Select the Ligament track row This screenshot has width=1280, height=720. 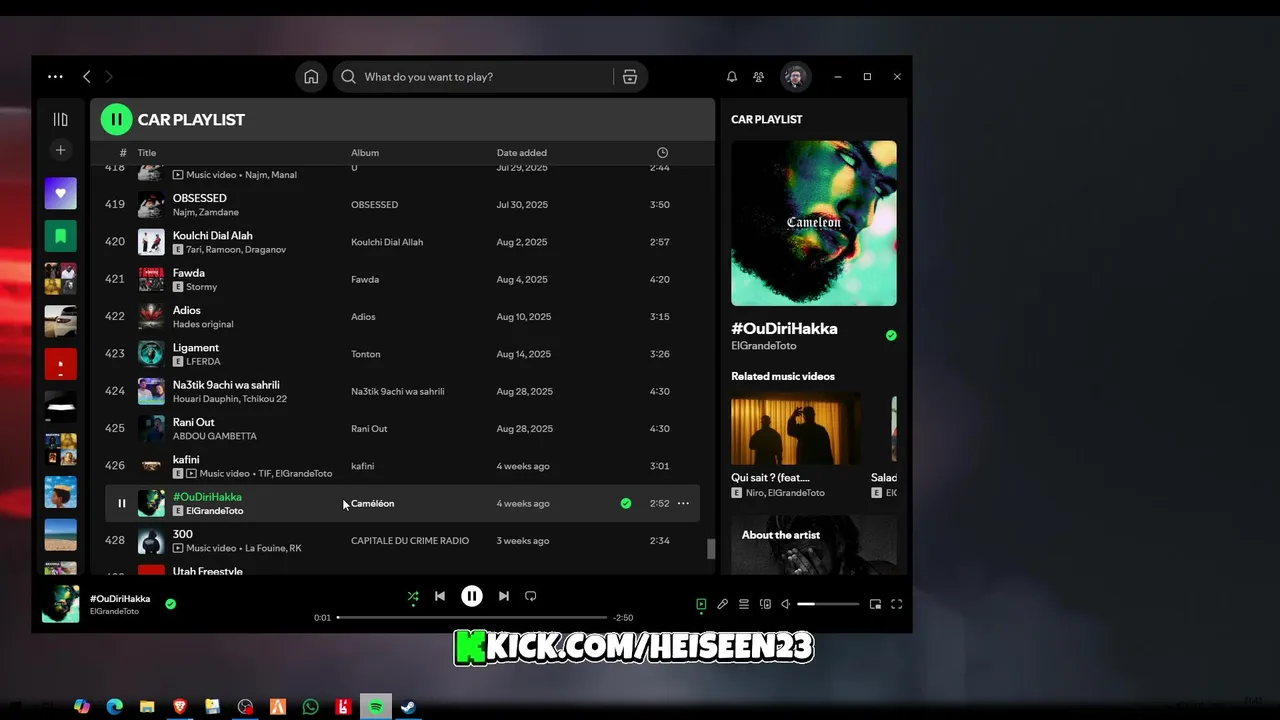(402, 354)
